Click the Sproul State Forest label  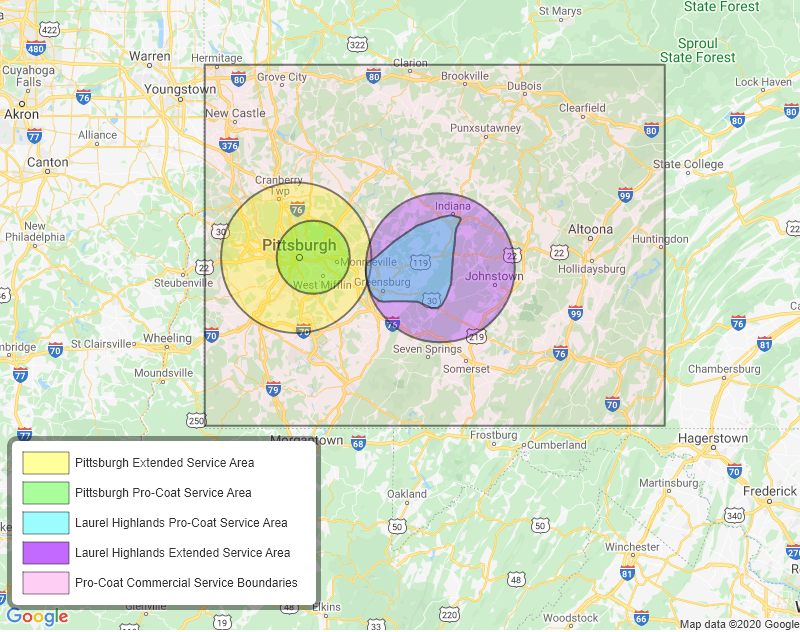click(698, 50)
